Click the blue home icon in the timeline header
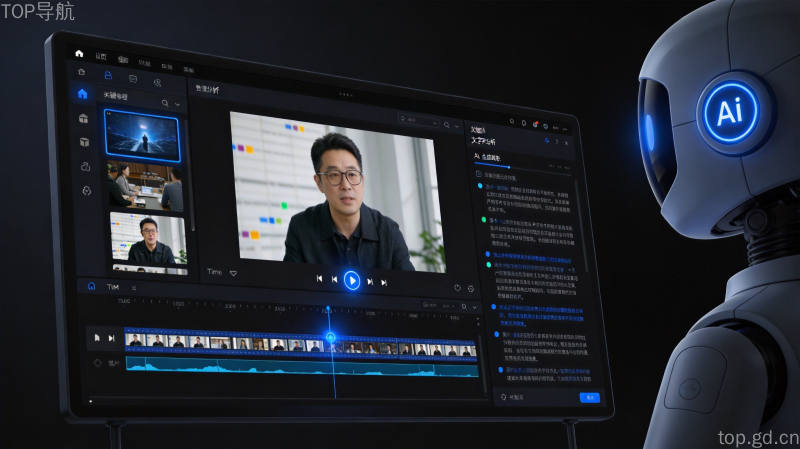Viewport: 800px width, 449px height. pos(91,286)
